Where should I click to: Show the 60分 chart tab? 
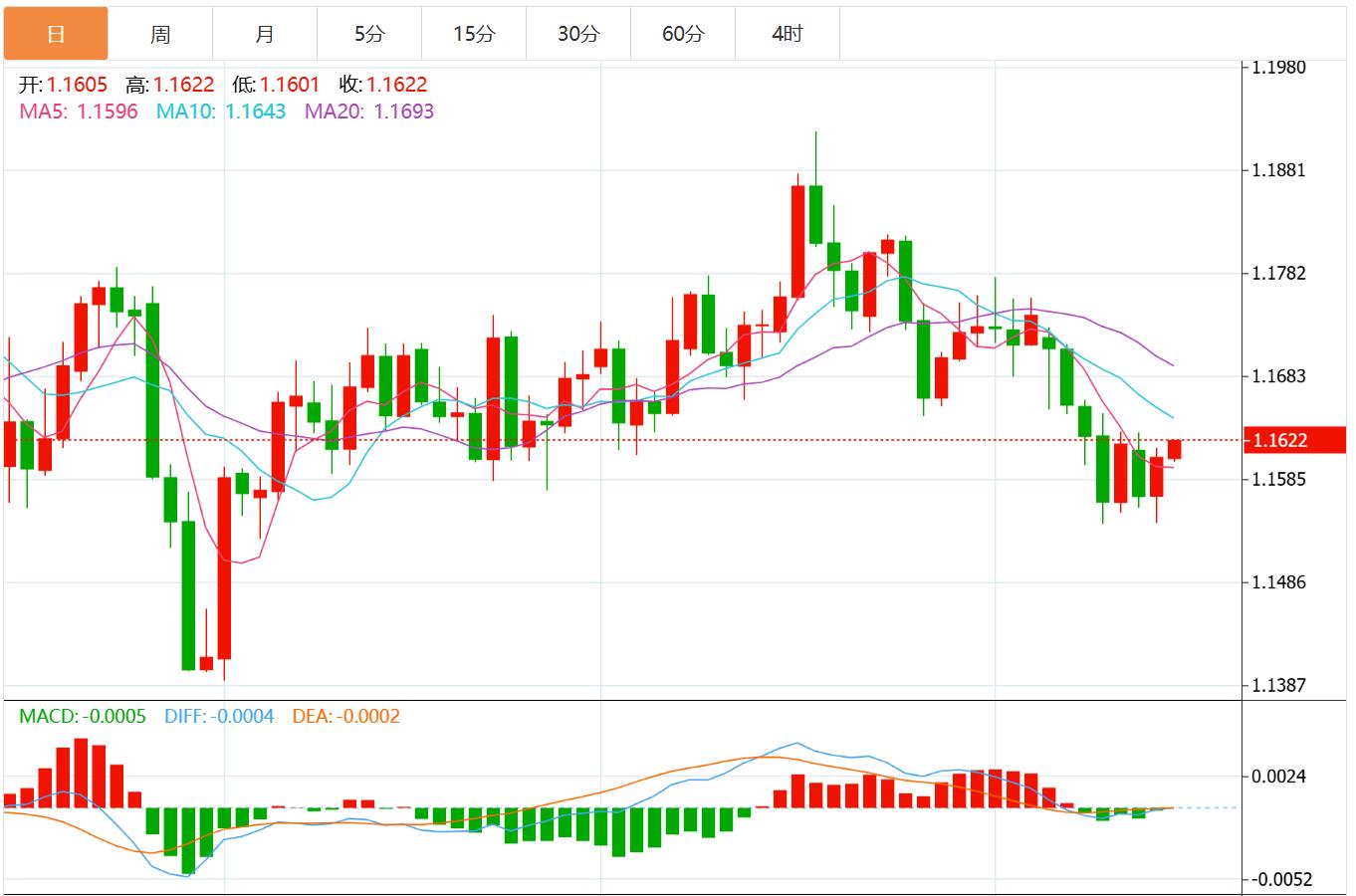pos(683,34)
